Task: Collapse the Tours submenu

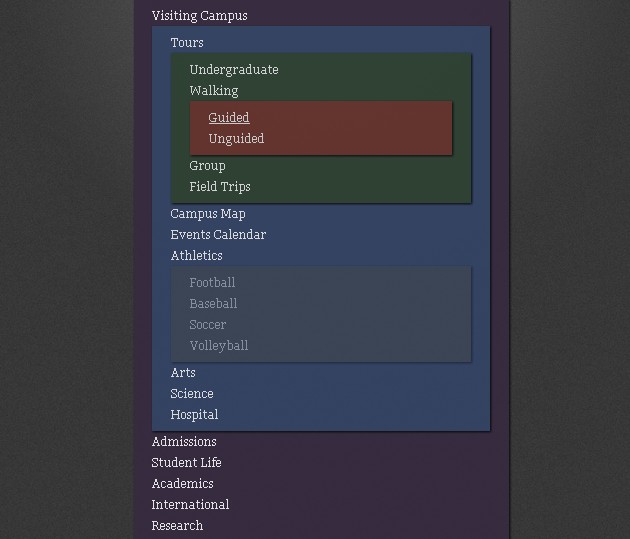Action: click(187, 43)
